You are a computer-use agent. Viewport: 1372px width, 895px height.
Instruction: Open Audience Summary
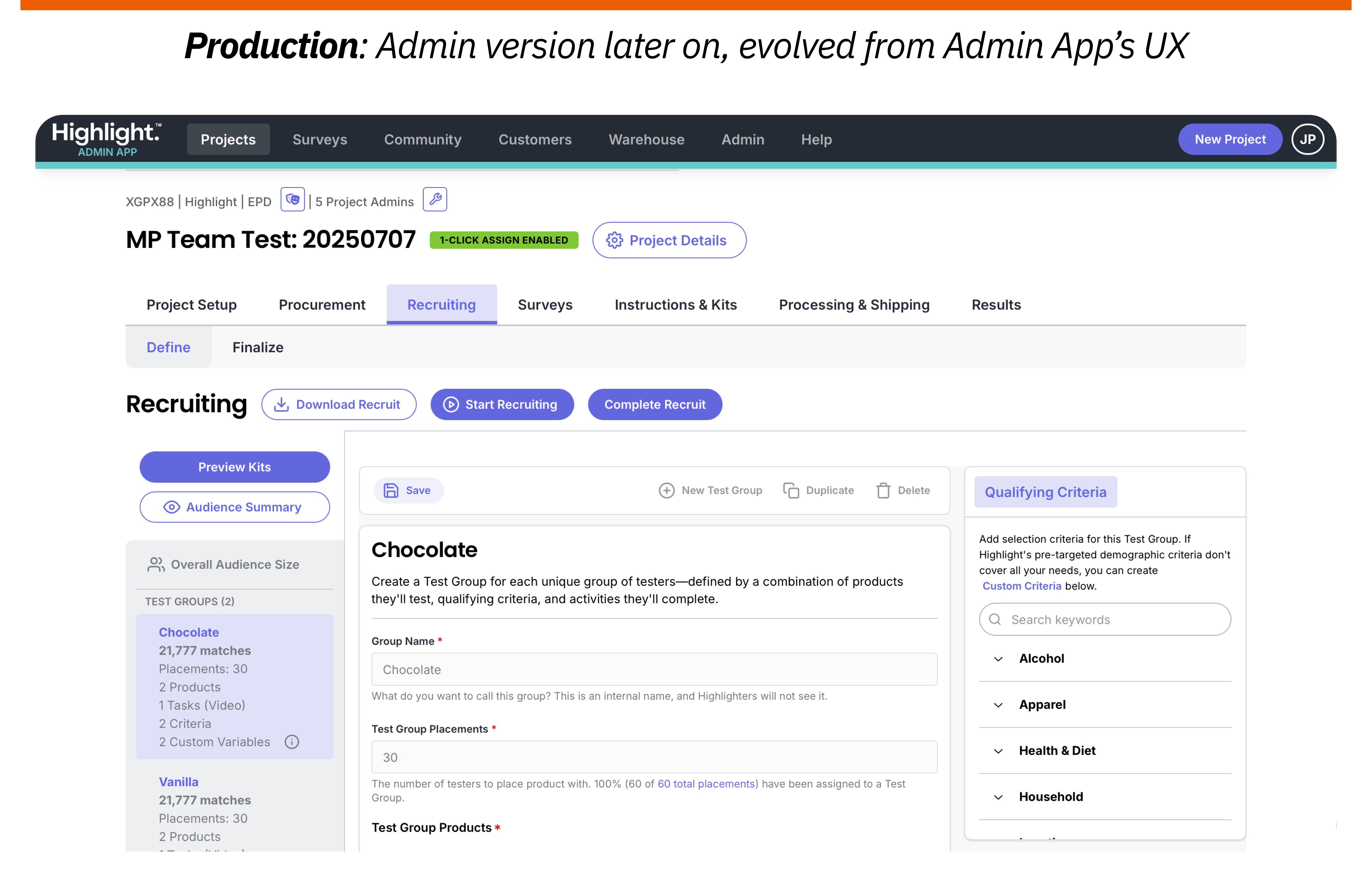[235, 507]
